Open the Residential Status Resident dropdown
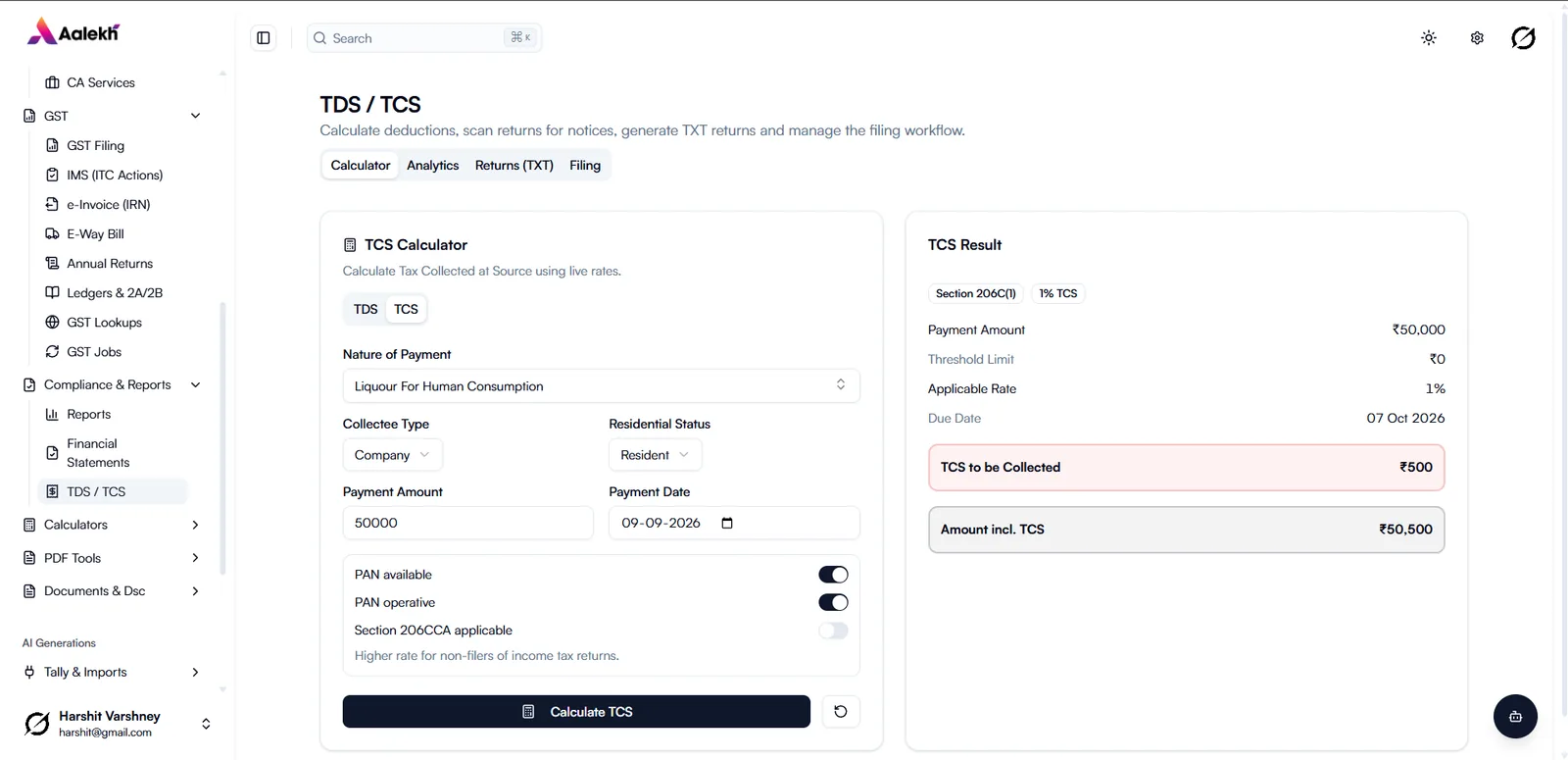 (655, 455)
